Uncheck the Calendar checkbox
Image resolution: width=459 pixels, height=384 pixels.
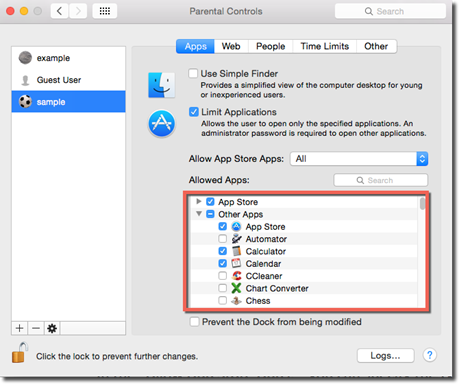[223, 263]
